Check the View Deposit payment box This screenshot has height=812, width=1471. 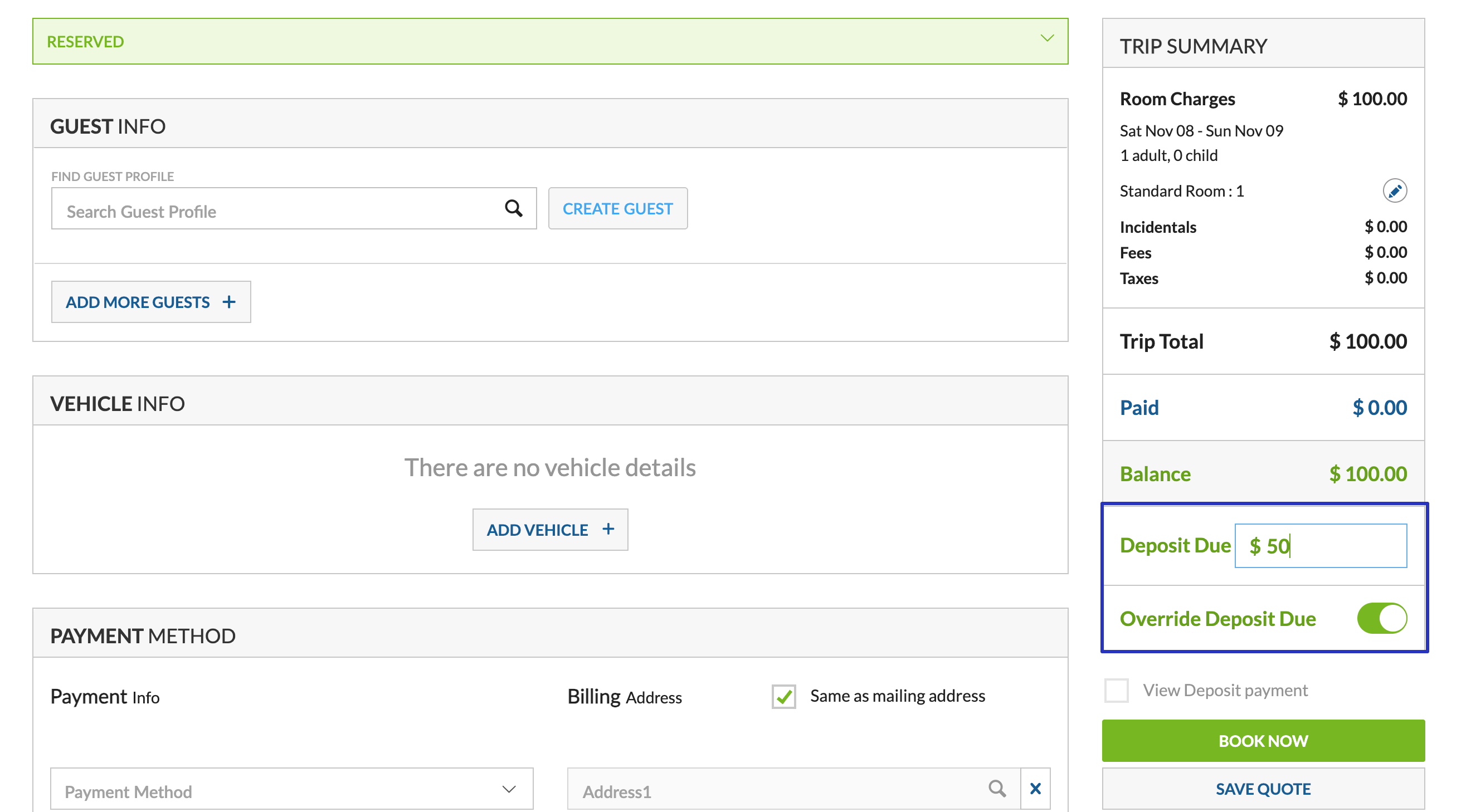tap(1116, 690)
